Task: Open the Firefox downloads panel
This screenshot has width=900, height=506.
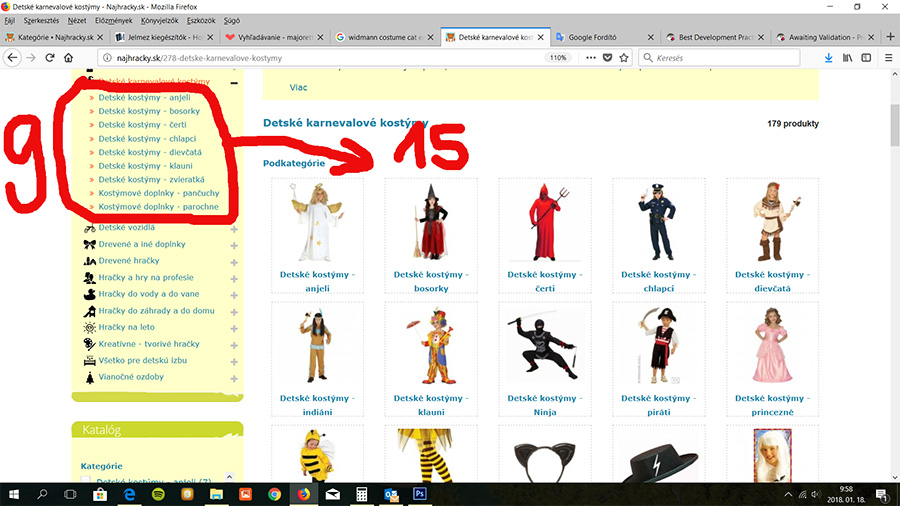Action: coord(828,58)
